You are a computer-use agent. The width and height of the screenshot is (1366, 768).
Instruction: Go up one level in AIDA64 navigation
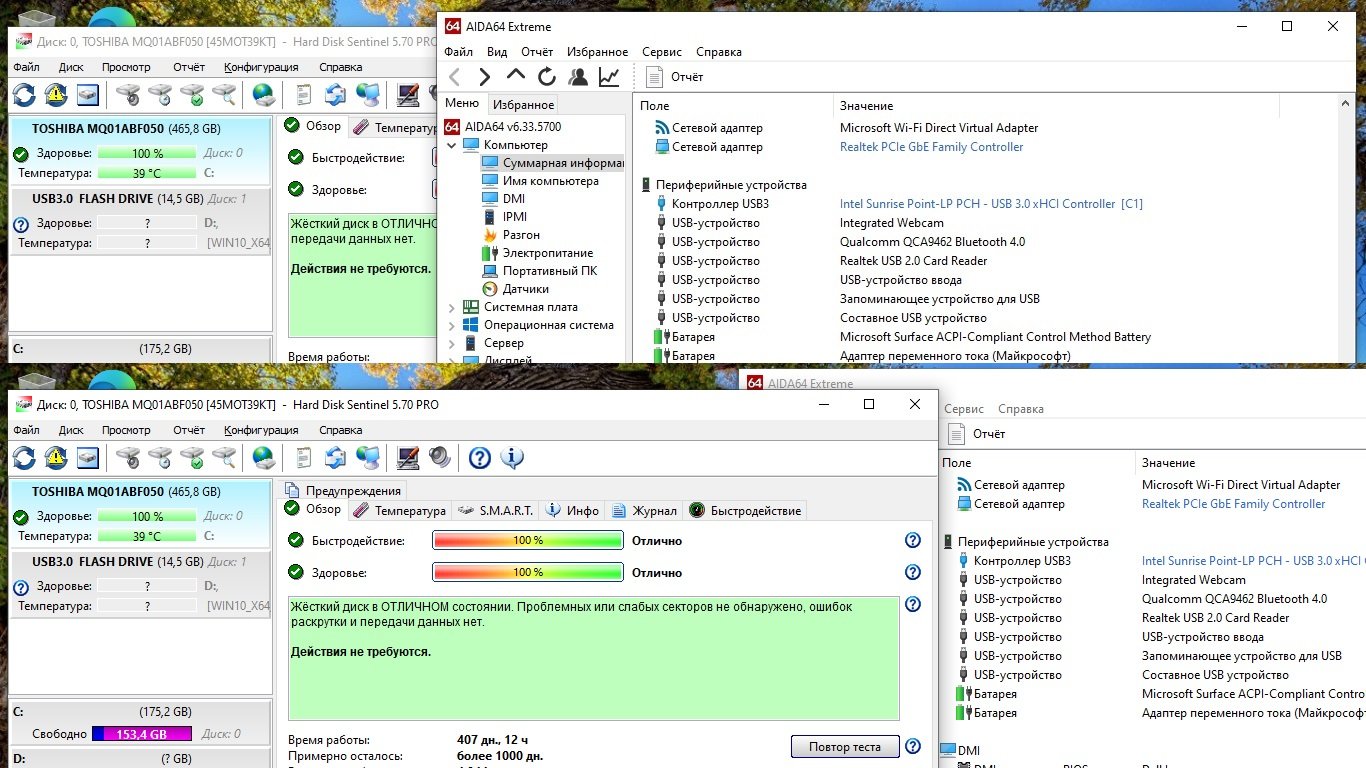click(515, 76)
